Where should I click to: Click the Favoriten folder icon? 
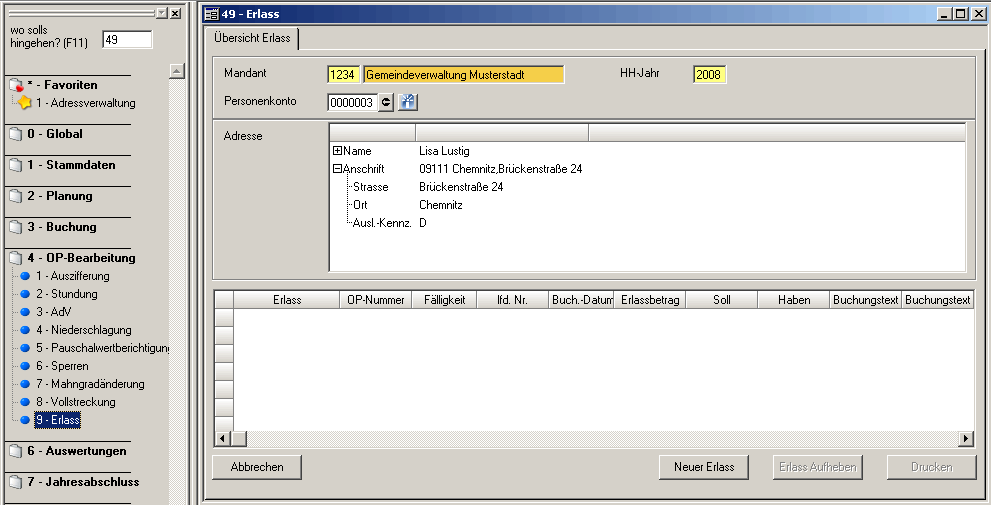pos(15,86)
